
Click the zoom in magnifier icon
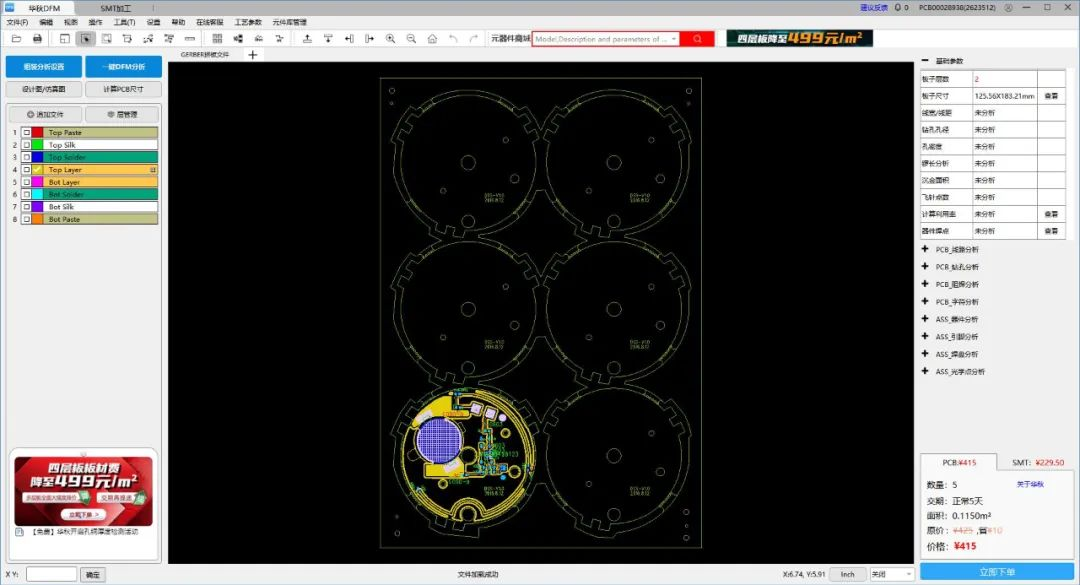pyautogui.click(x=391, y=38)
